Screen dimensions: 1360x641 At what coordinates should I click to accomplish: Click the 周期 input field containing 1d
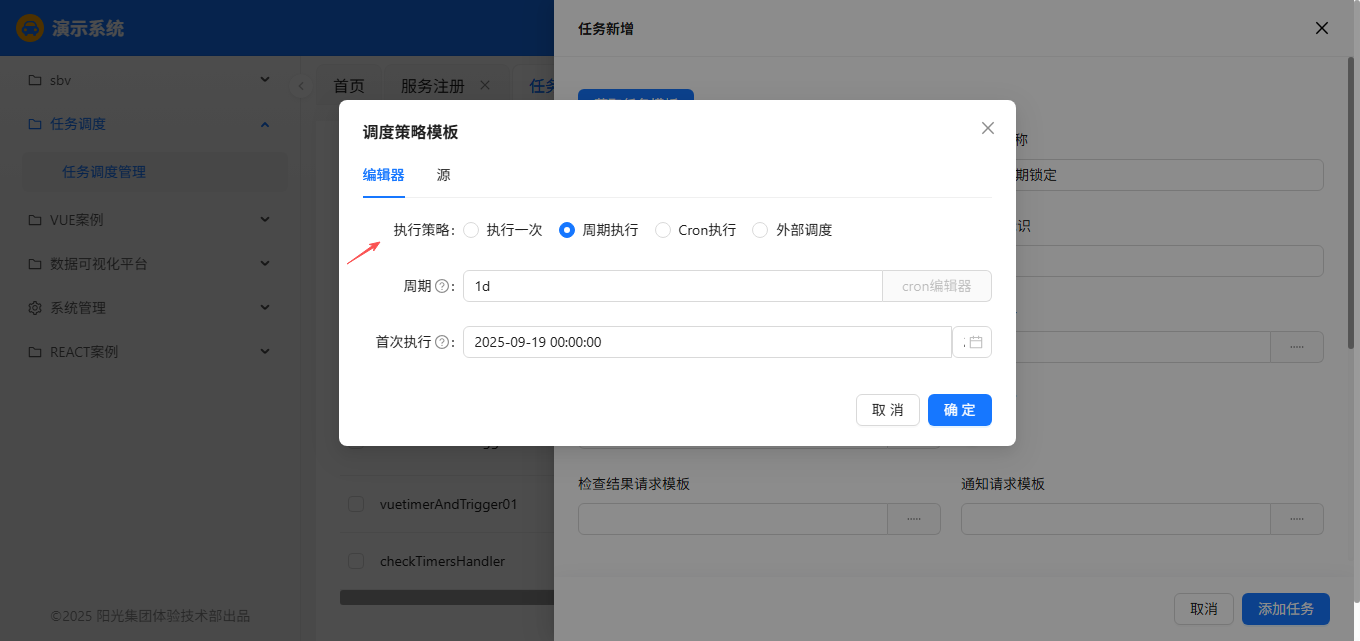click(x=672, y=286)
